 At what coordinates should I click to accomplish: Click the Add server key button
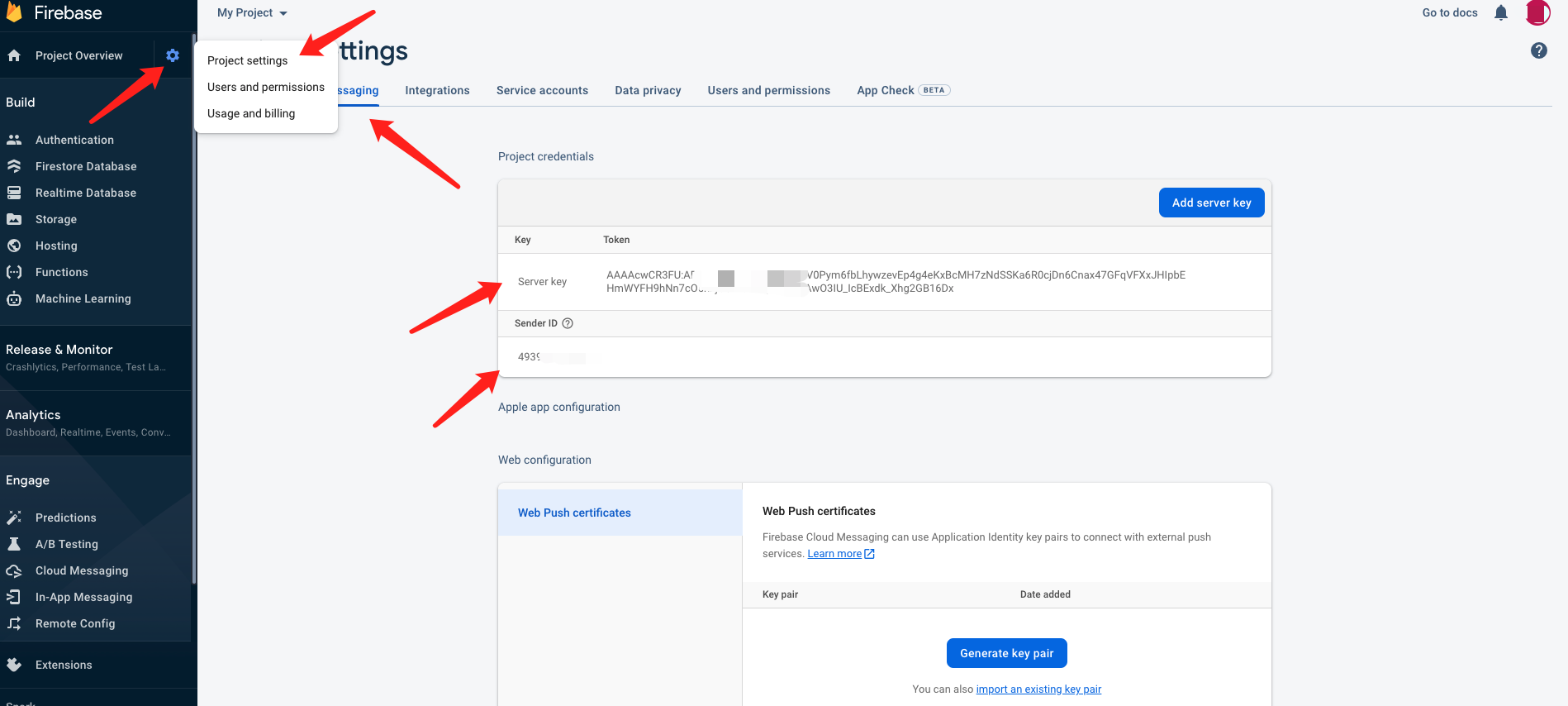click(x=1211, y=203)
